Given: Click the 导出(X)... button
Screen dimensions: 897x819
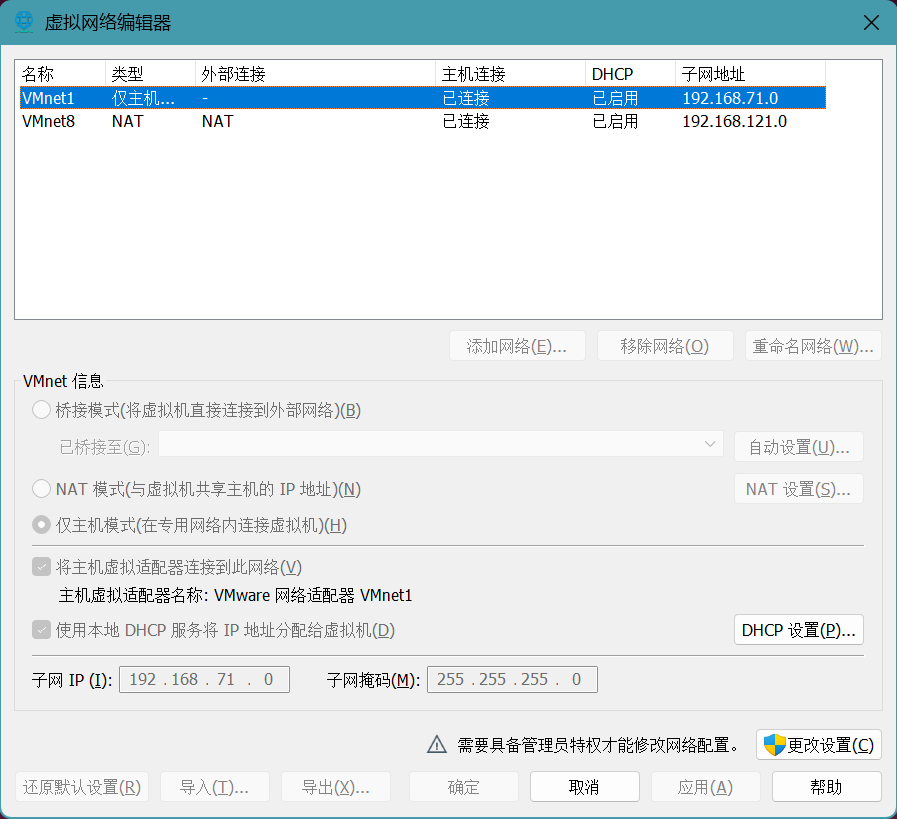Looking at the screenshot, I should 336,787.
